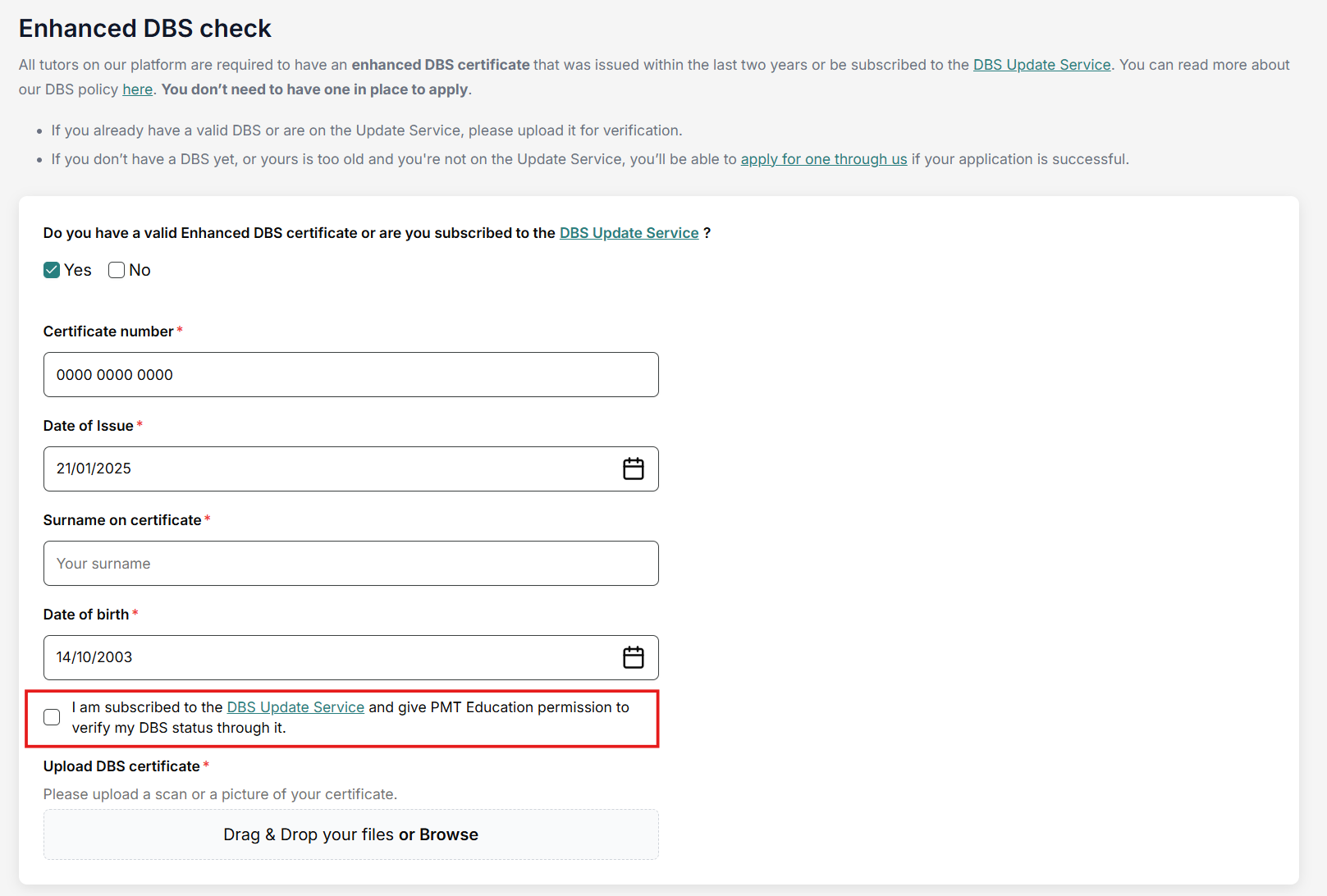Open DBS Update Service link in intro paragraph
This screenshot has width=1327, height=896.
pos(1041,65)
